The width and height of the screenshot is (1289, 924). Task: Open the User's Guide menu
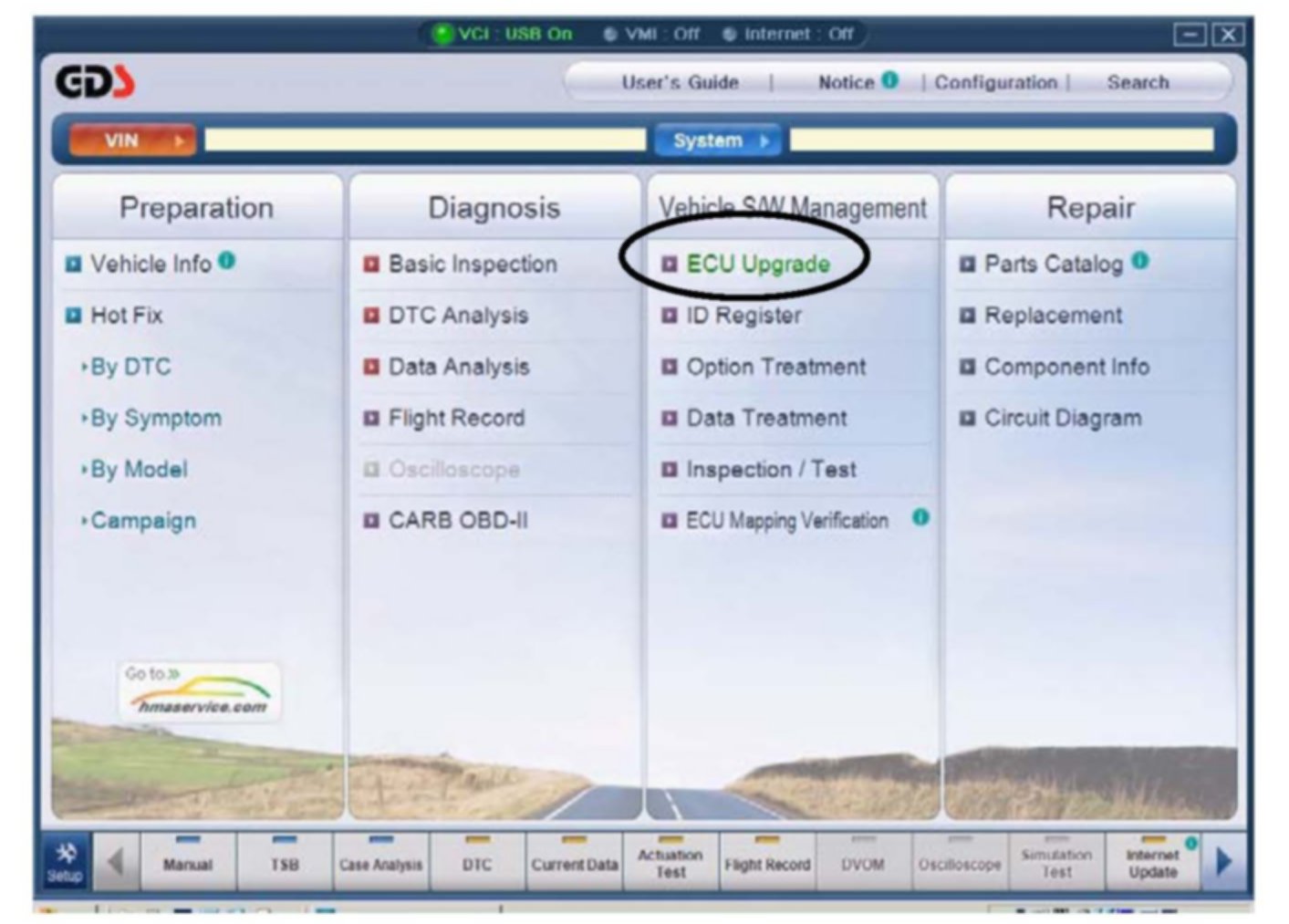click(680, 82)
